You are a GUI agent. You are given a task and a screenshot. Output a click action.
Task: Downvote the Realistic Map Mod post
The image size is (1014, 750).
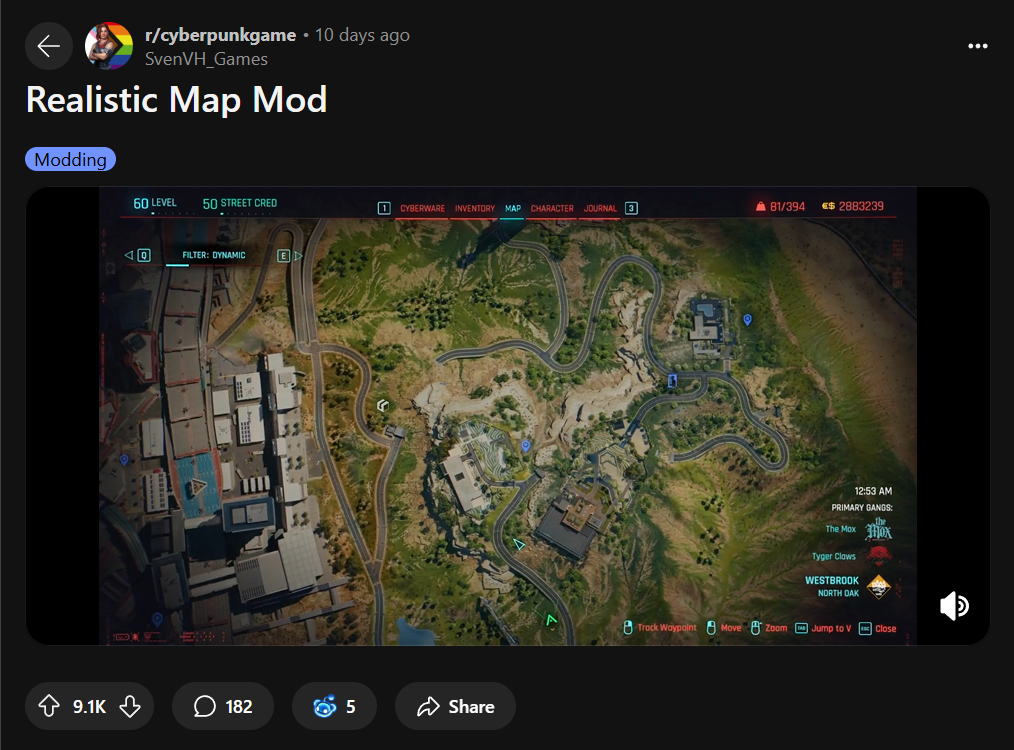coord(130,706)
